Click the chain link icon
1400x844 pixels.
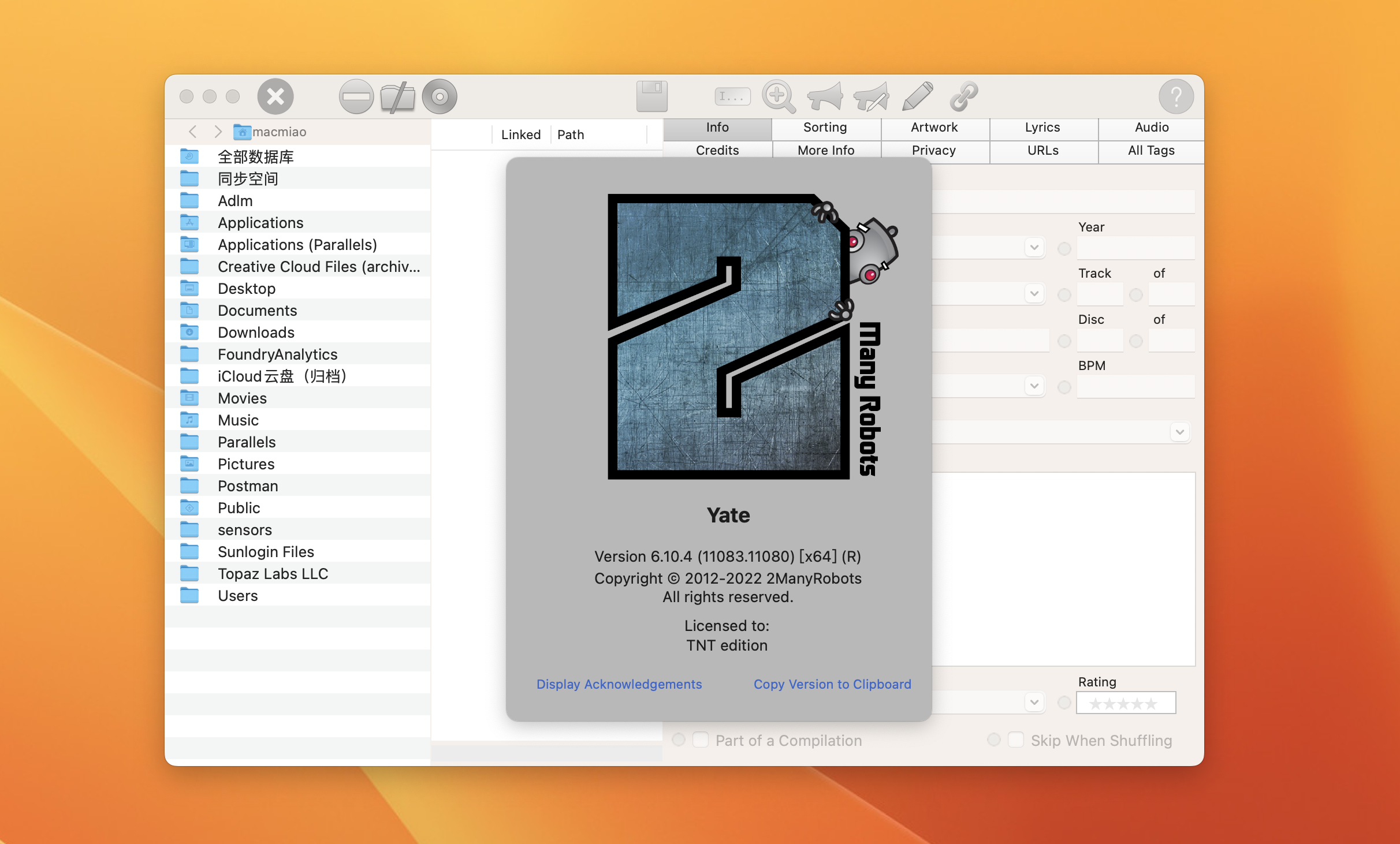[x=963, y=96]
